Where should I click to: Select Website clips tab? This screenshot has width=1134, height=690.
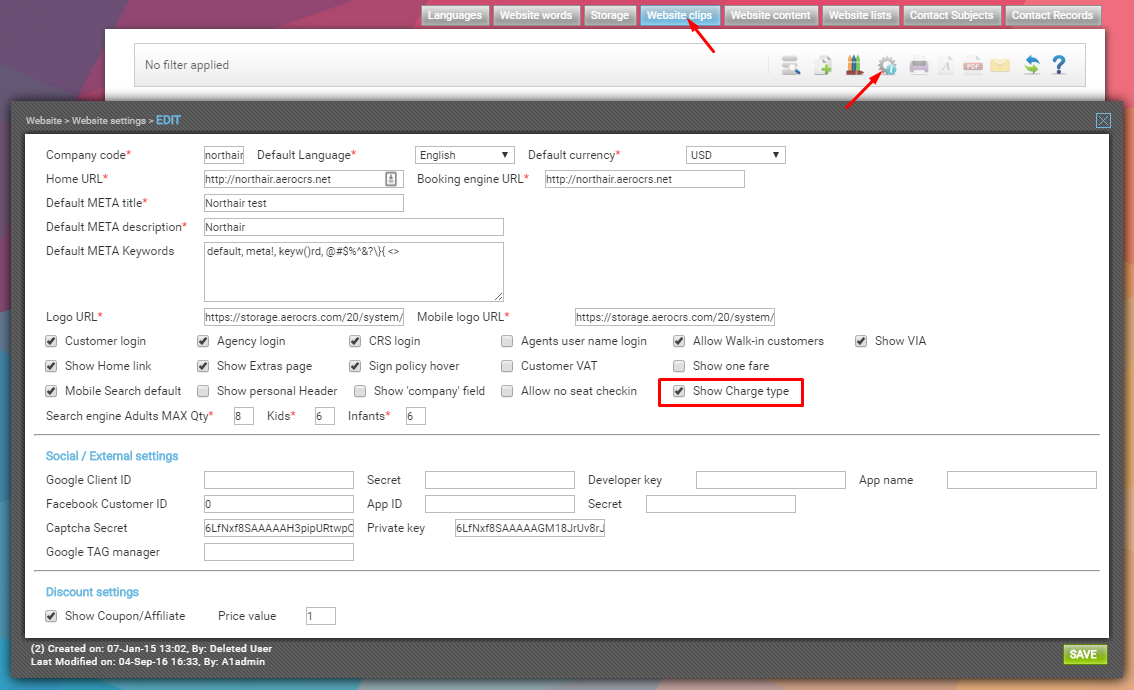679,15
